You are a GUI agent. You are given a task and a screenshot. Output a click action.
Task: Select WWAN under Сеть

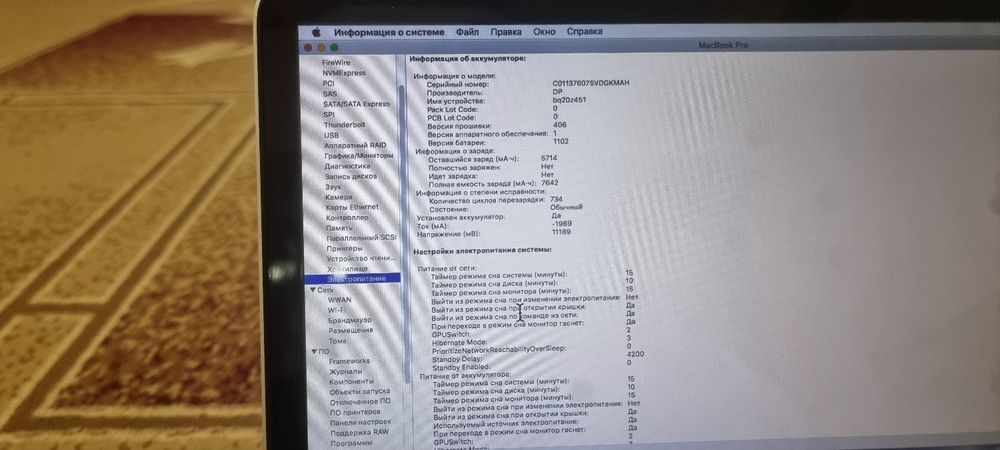tap(339, 300)
